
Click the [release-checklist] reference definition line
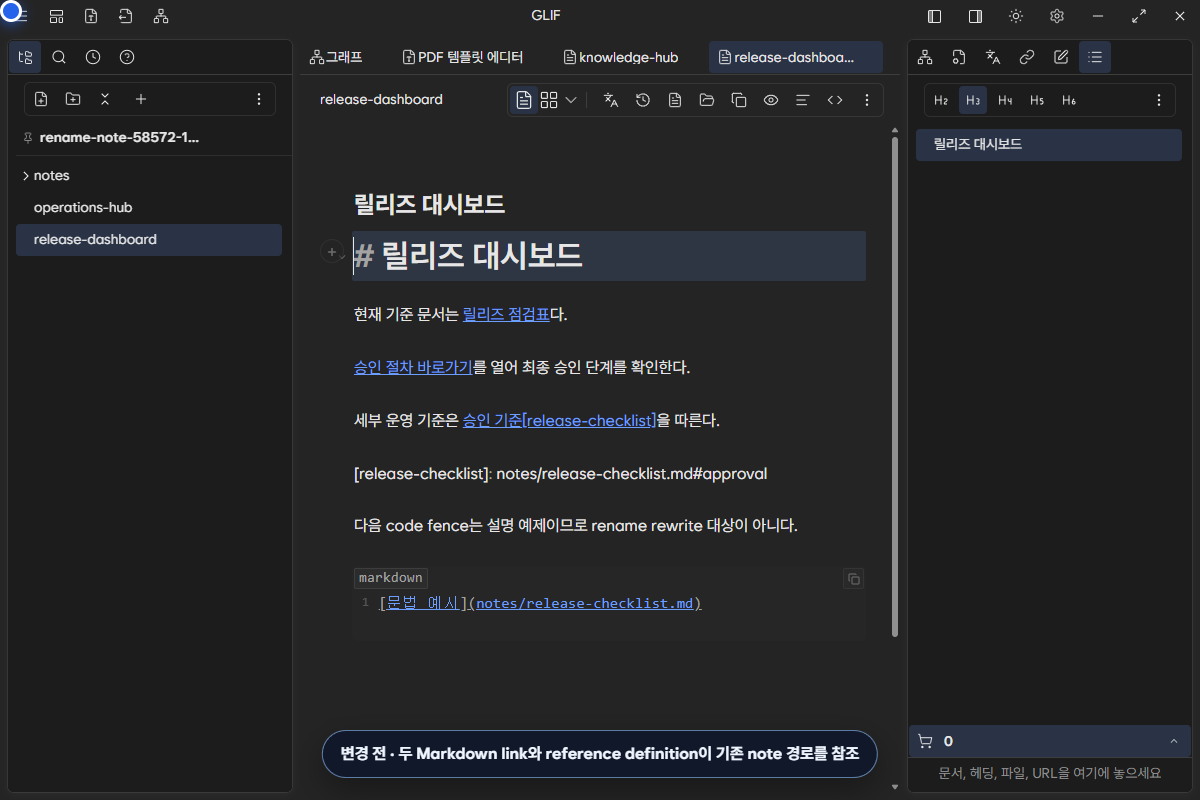pyautogui.click(x=560, y=473)
